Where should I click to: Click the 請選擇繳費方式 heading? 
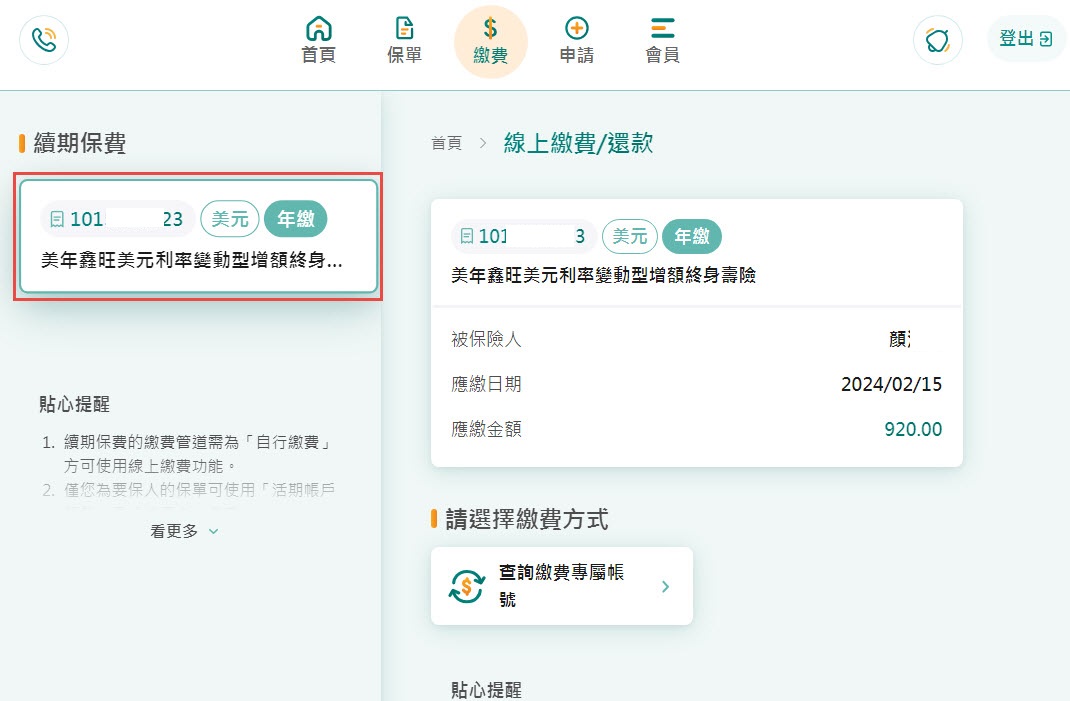[x=526, y=519]
